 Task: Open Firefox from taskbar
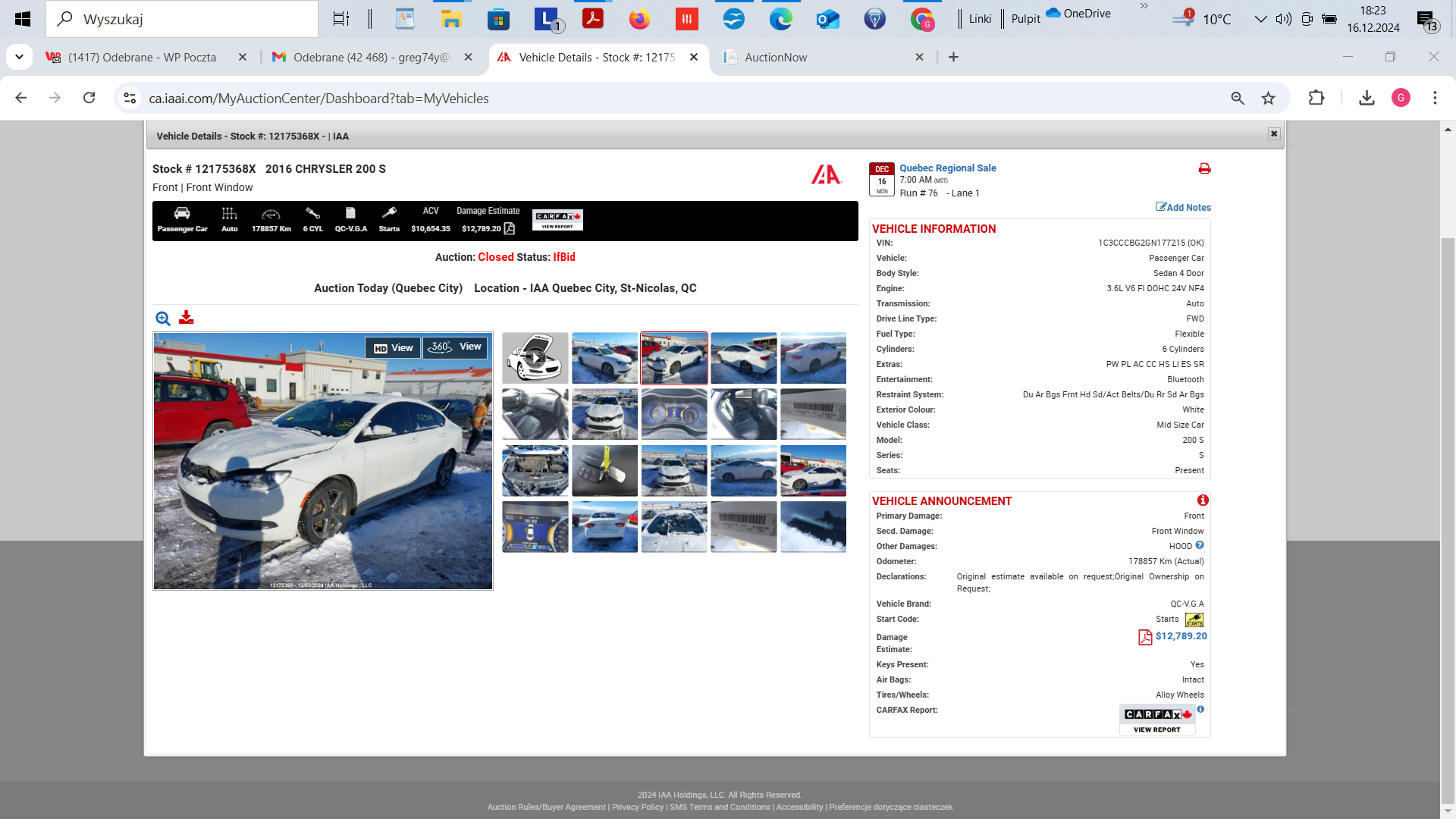pos(640,19)
